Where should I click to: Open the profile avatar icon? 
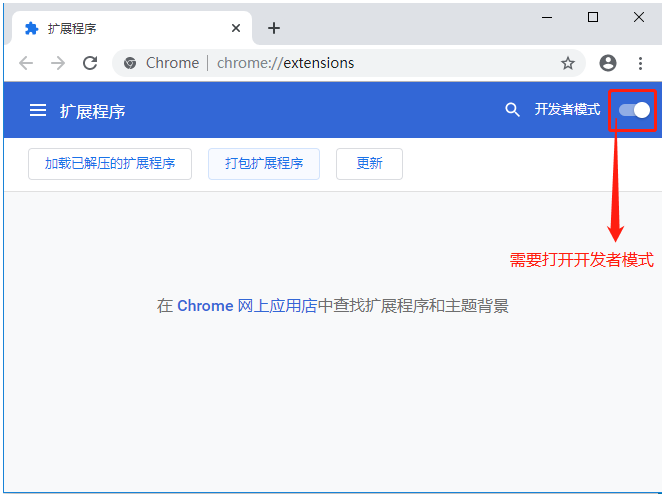click(x=608, y=63)
